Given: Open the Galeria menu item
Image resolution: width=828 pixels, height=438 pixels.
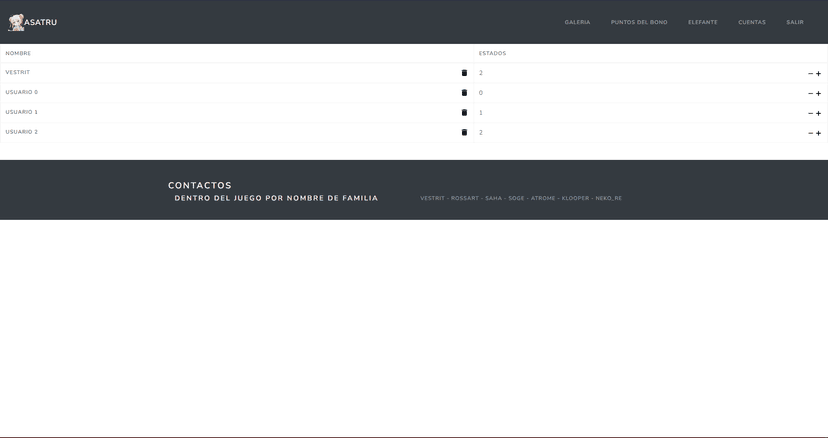Looking at the screenshot, I should point(577,22).
